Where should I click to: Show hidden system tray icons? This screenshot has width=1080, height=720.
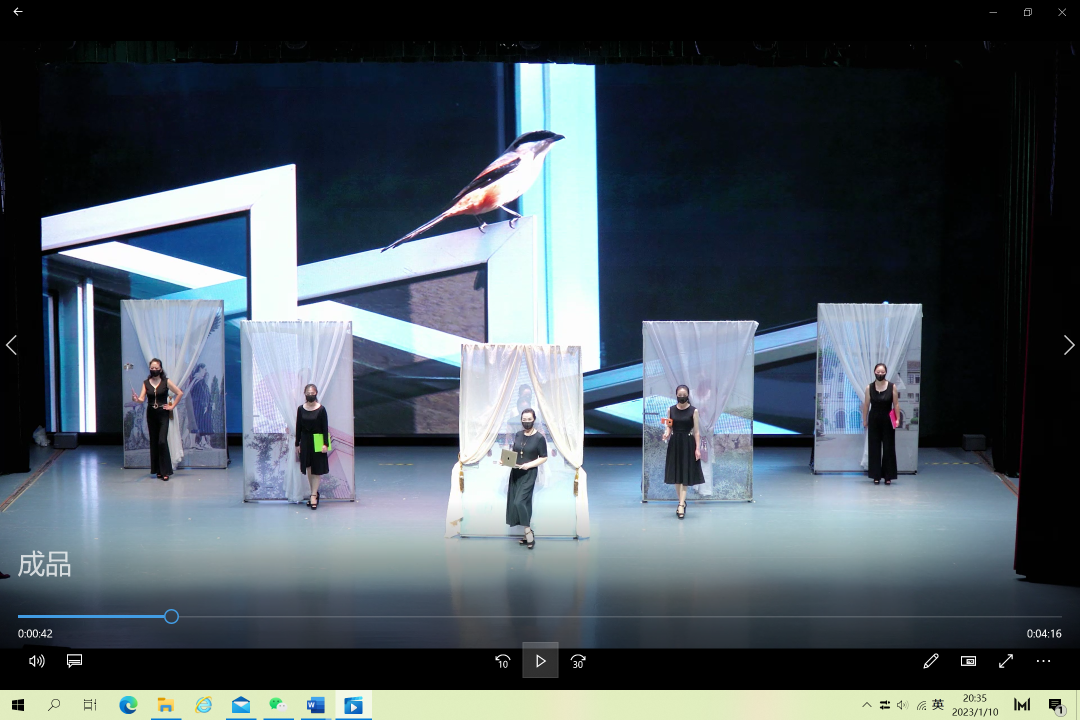click(x=866, y=705)
